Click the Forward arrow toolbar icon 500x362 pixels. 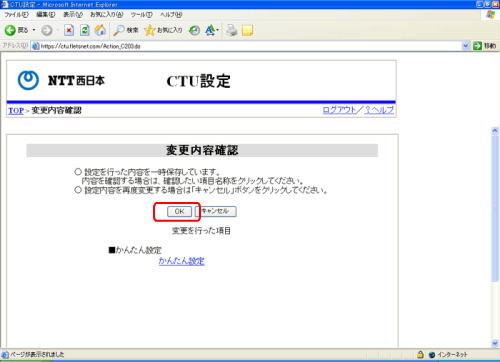[x=47, y=30]
